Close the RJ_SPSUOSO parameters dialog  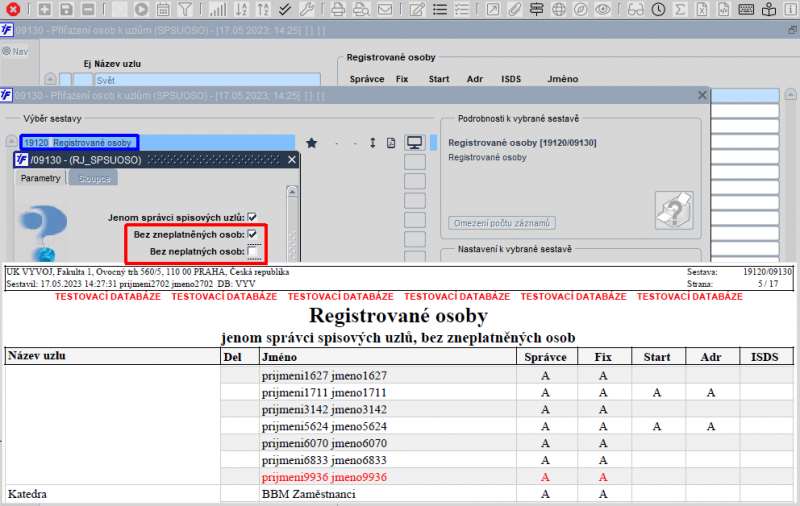[x=292, y=160]
